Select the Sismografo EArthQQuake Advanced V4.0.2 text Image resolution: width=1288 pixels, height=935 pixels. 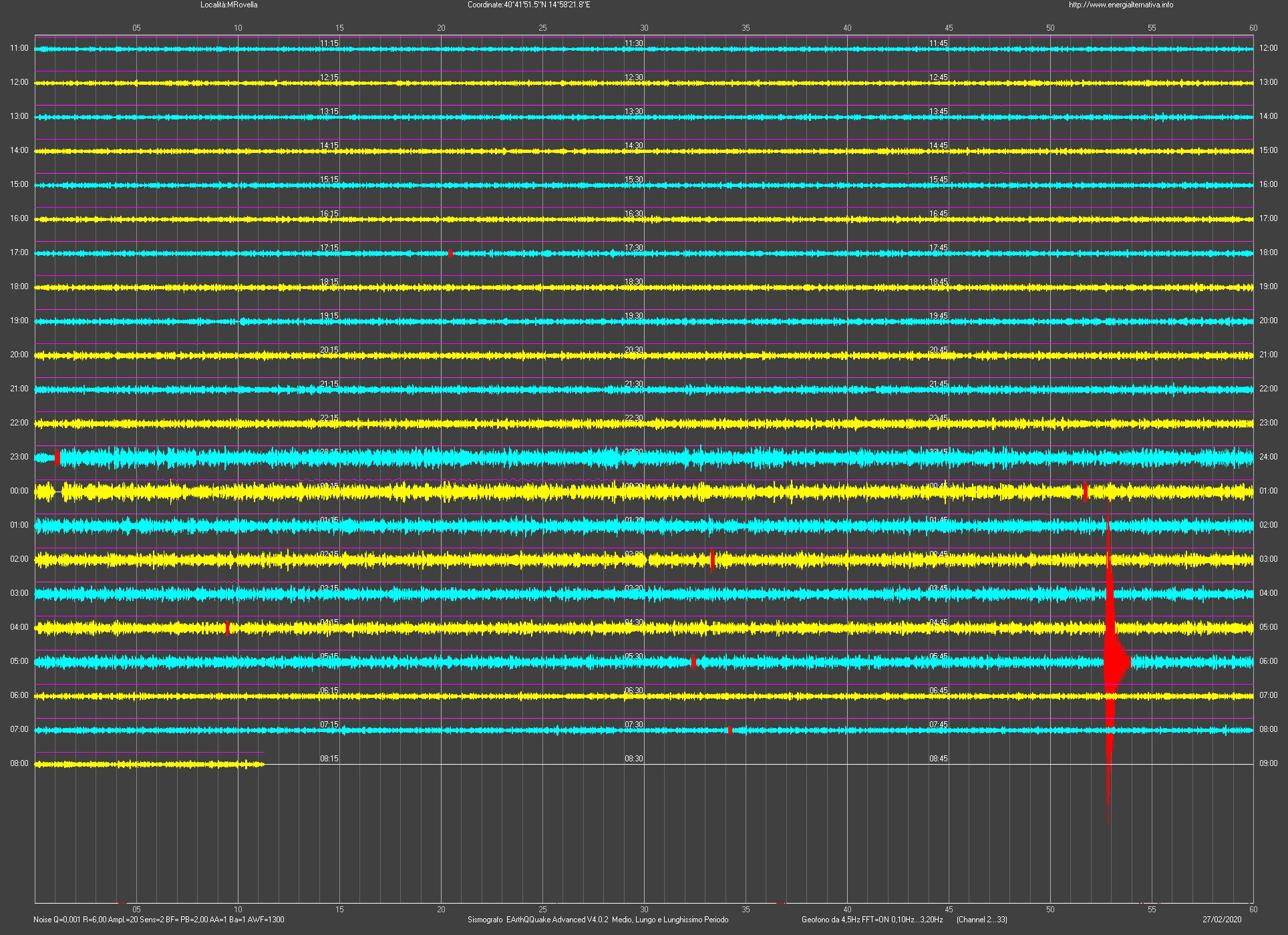[x=598, y=920]
